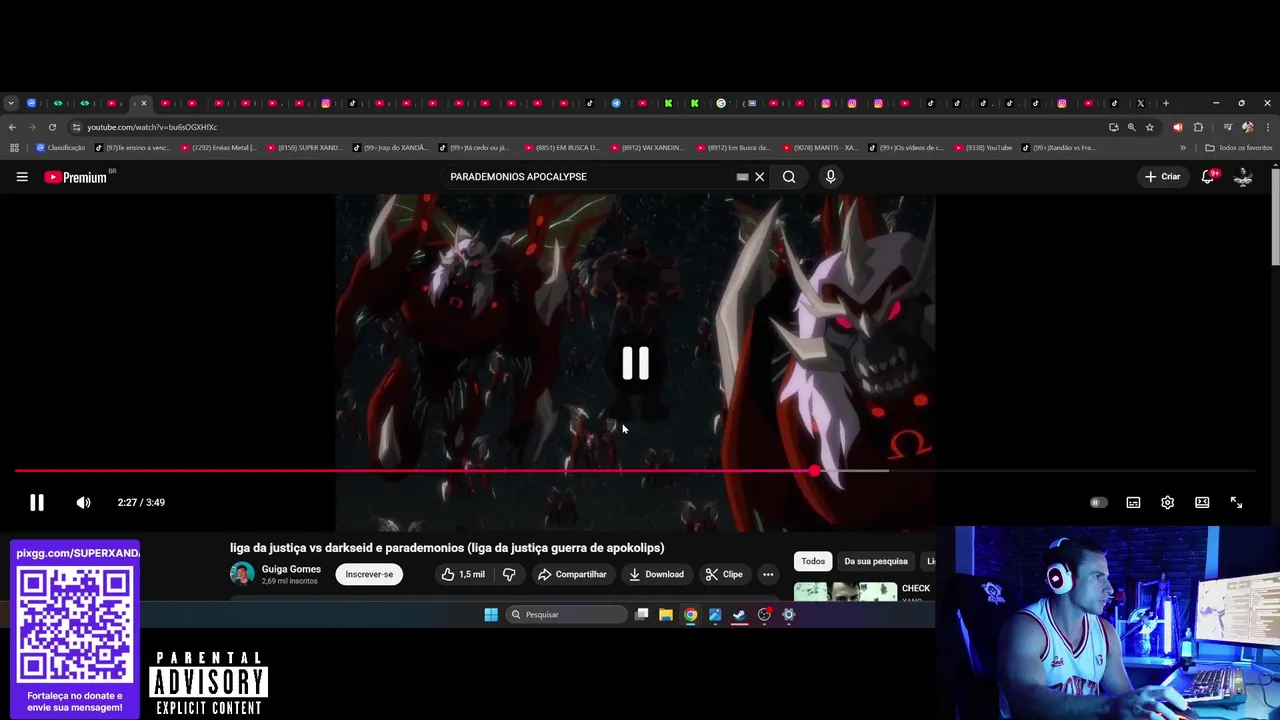
Task: Open the MANTIS bookmark
Action: 821,148
